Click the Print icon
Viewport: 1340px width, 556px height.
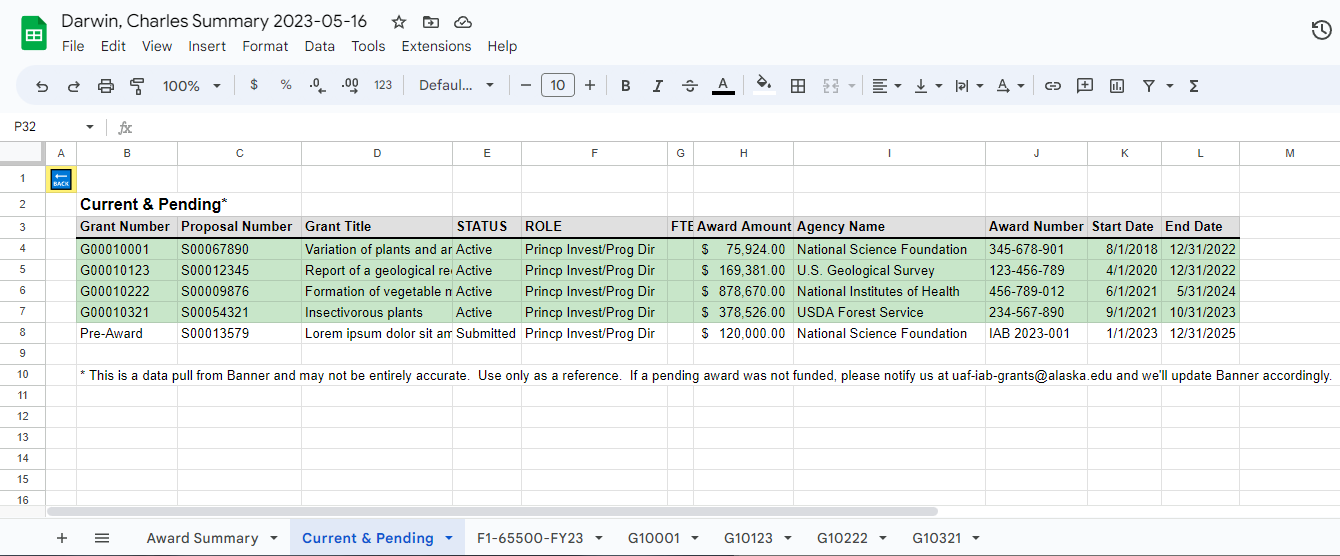[x=106, y=86]
